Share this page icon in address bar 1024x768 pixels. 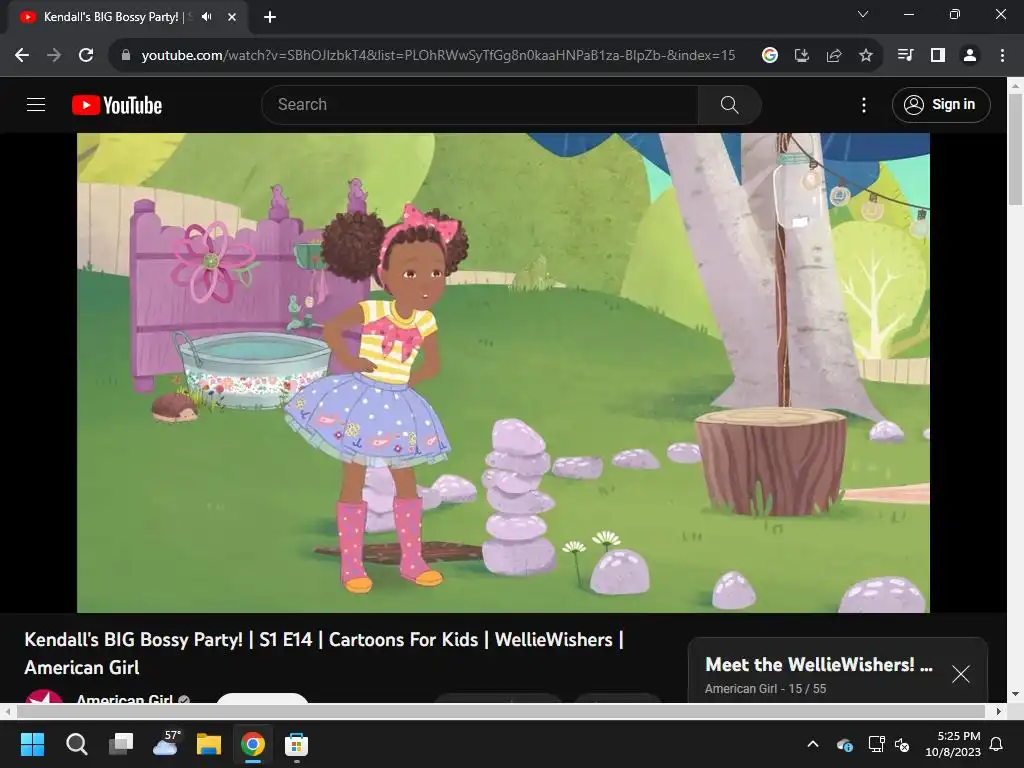point(834,56)
